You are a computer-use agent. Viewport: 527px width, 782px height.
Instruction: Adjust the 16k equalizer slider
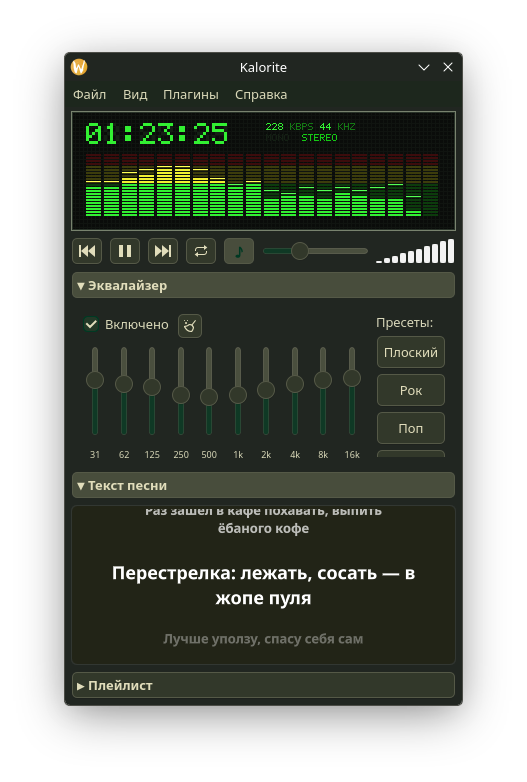[x=352, y=391]
